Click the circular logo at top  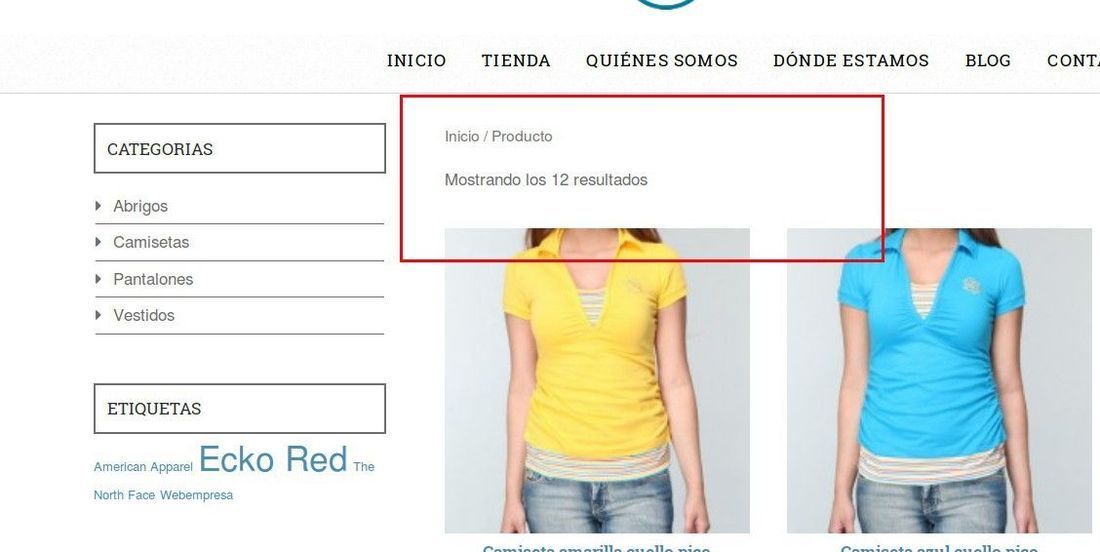pyautogui.click(x=665, y=4)
